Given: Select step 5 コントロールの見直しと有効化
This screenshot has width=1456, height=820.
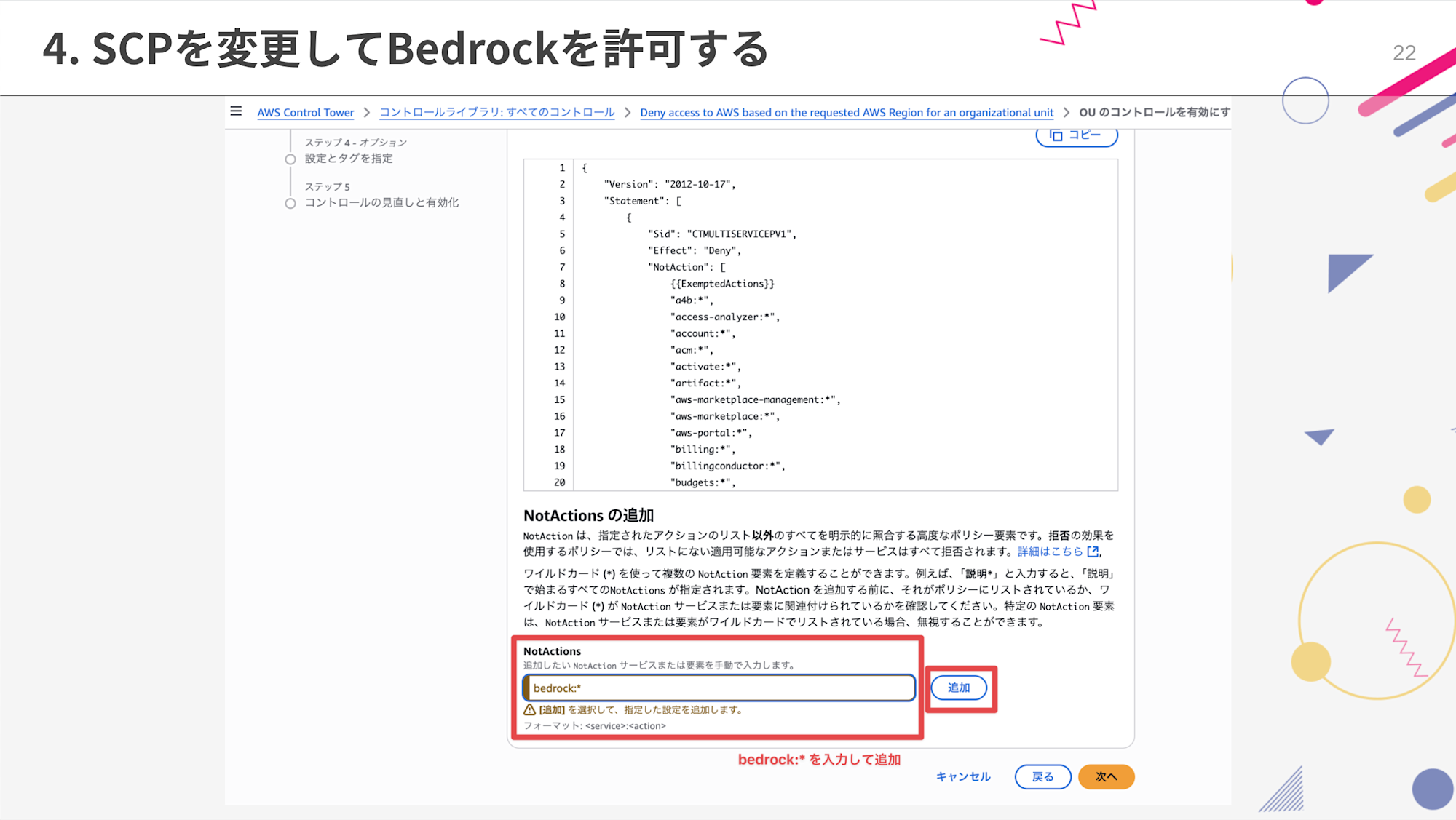Looking at the screenshot, I should [381, 202].
